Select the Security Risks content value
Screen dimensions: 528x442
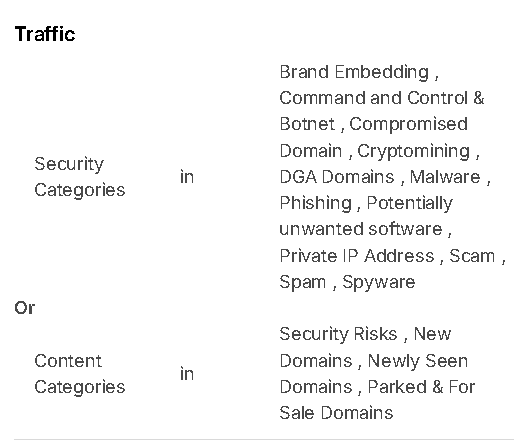click(x=338, y=334)
